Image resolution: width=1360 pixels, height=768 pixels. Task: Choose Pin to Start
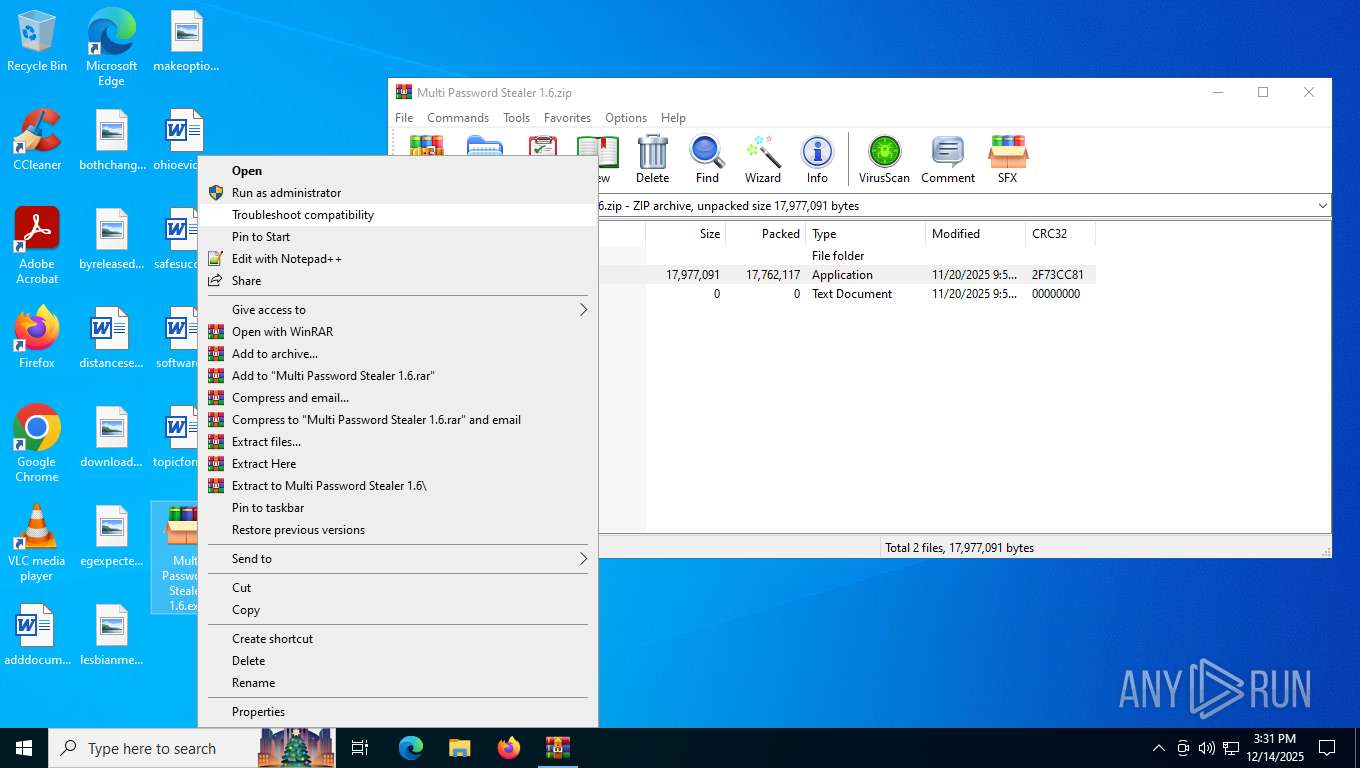point(398,237)
